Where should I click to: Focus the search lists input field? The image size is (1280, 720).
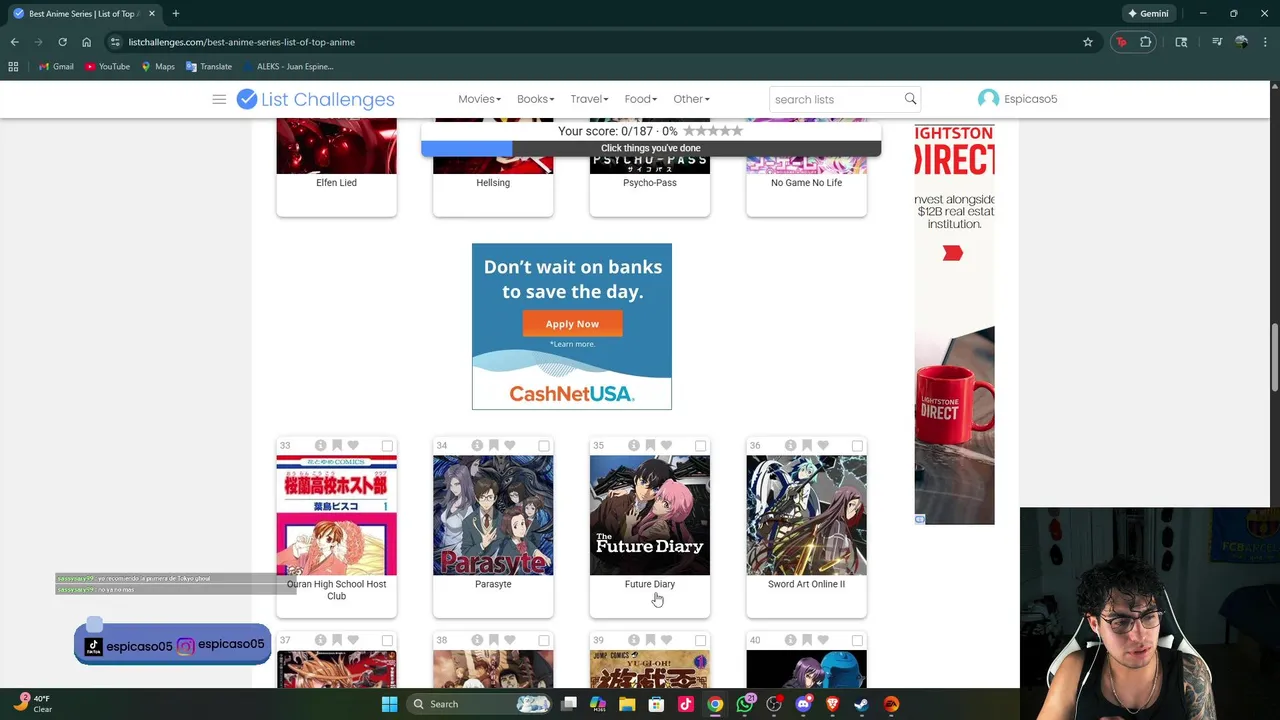[835, 99]
